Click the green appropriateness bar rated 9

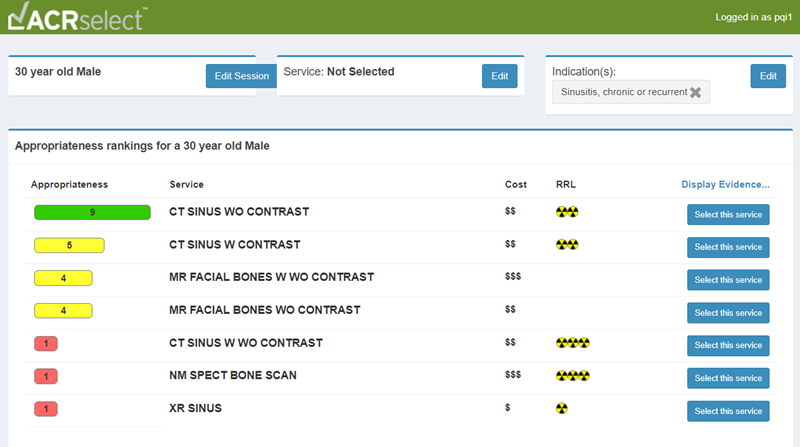[x=92, y=212]
